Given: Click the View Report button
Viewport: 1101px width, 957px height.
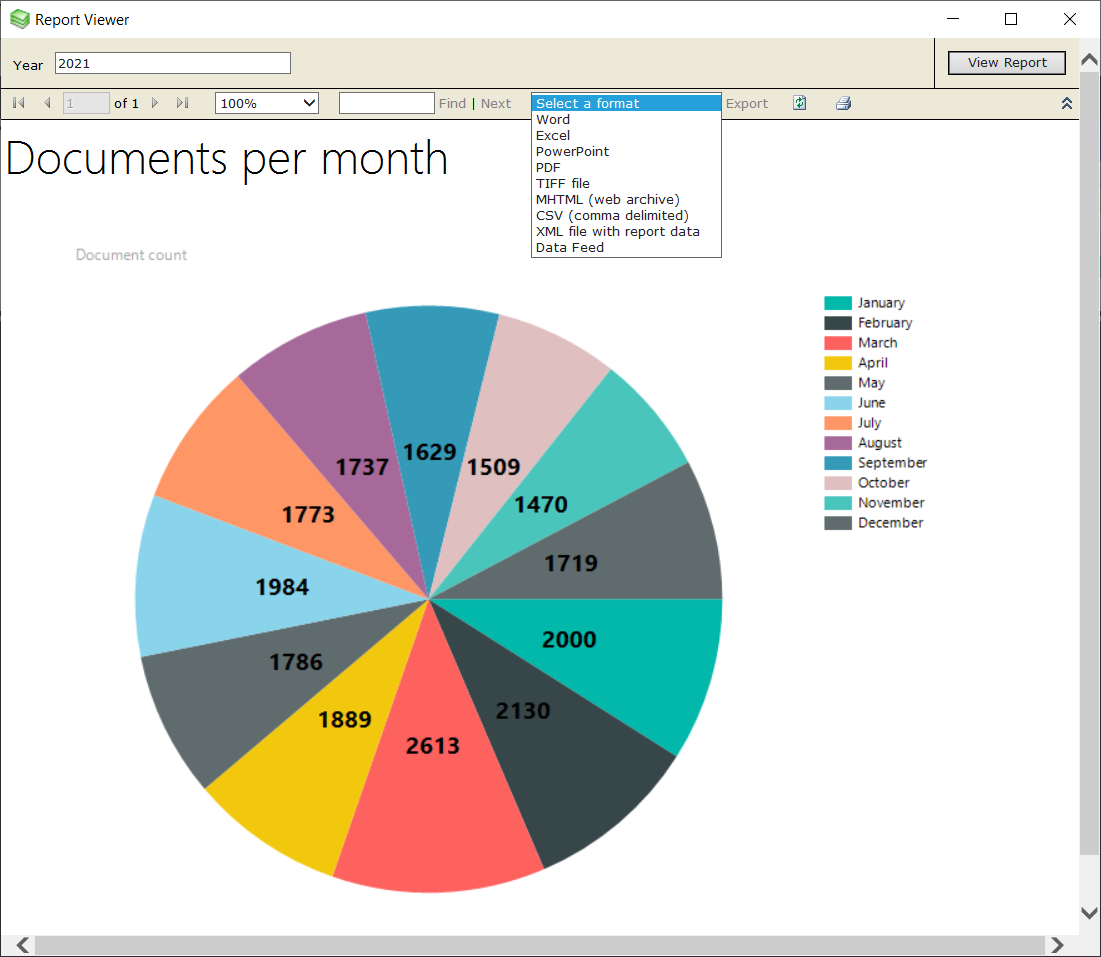Looking at the screenshot, I should tap(1006, 62).
